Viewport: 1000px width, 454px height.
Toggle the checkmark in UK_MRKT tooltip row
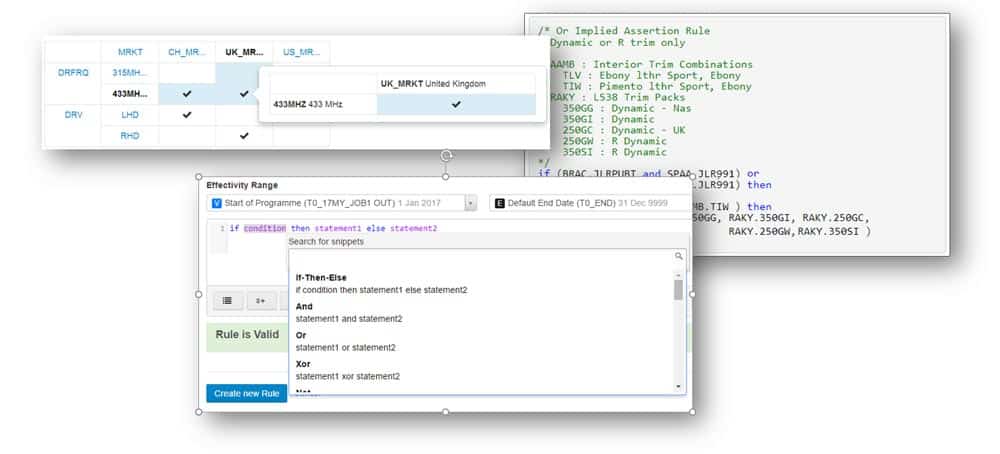click(x=456, y=104)
